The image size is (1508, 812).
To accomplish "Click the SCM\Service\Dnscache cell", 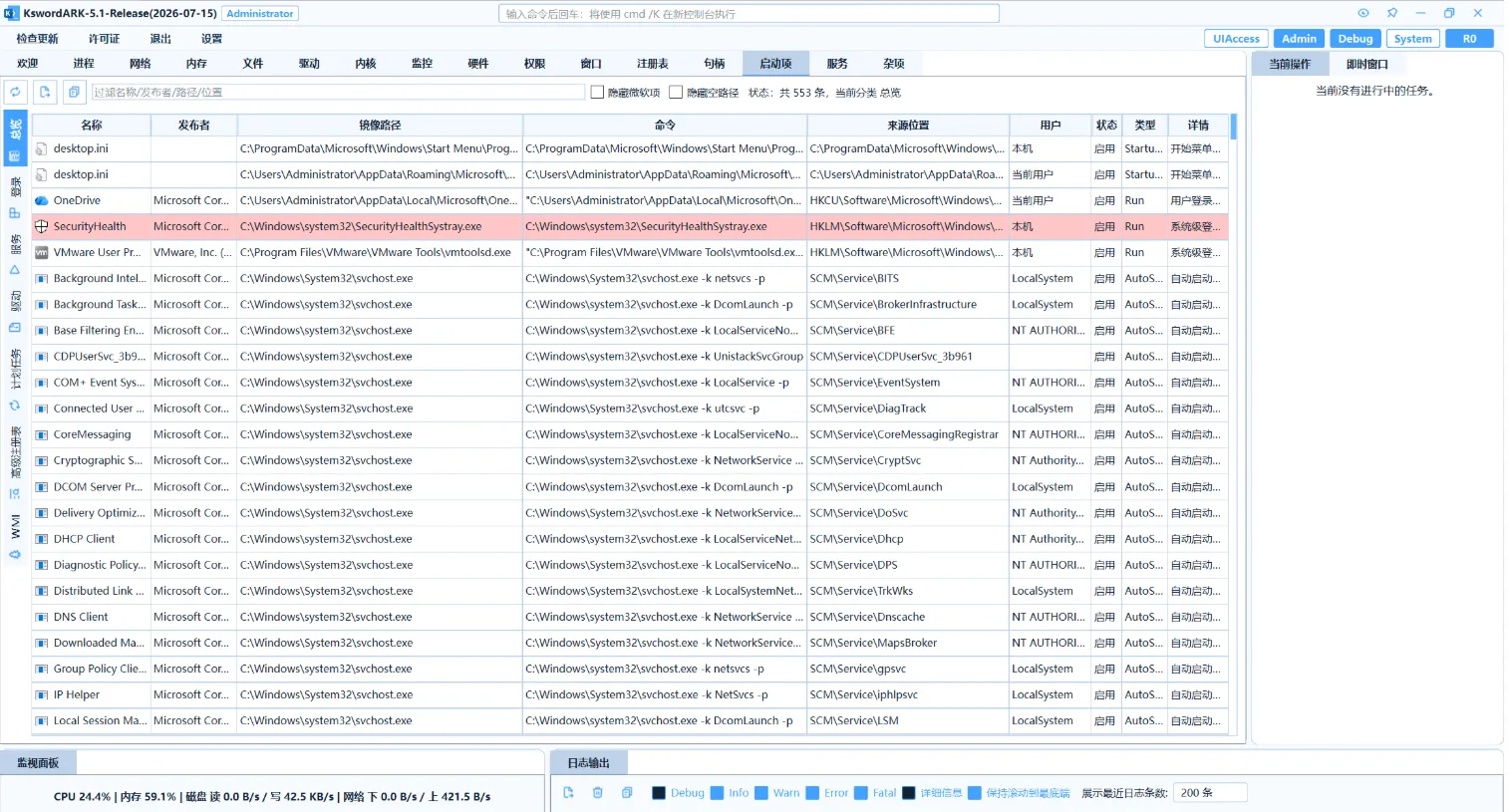I will click(908, 617).
